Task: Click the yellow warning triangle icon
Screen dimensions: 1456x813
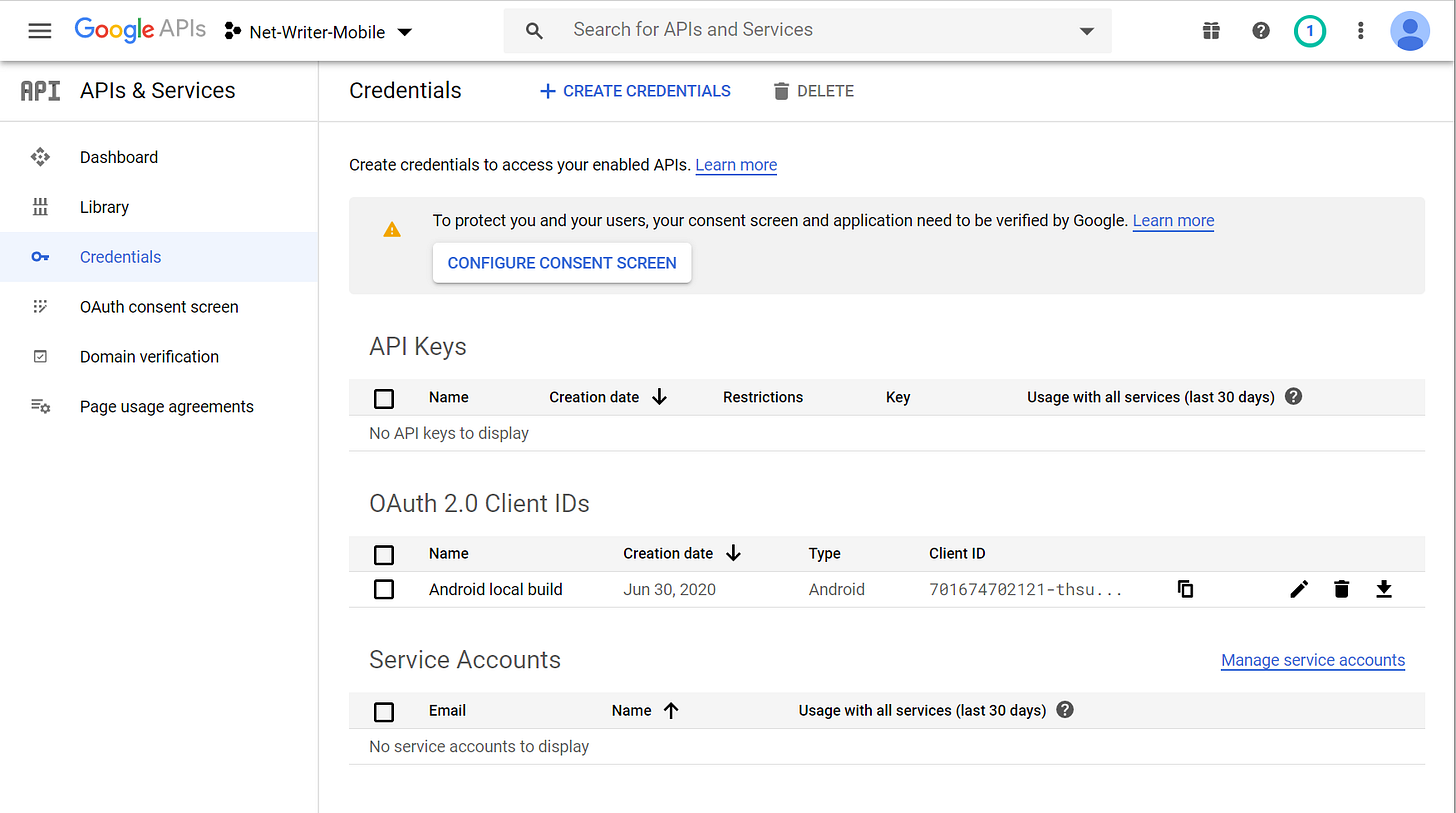Action: click(392, 230)
